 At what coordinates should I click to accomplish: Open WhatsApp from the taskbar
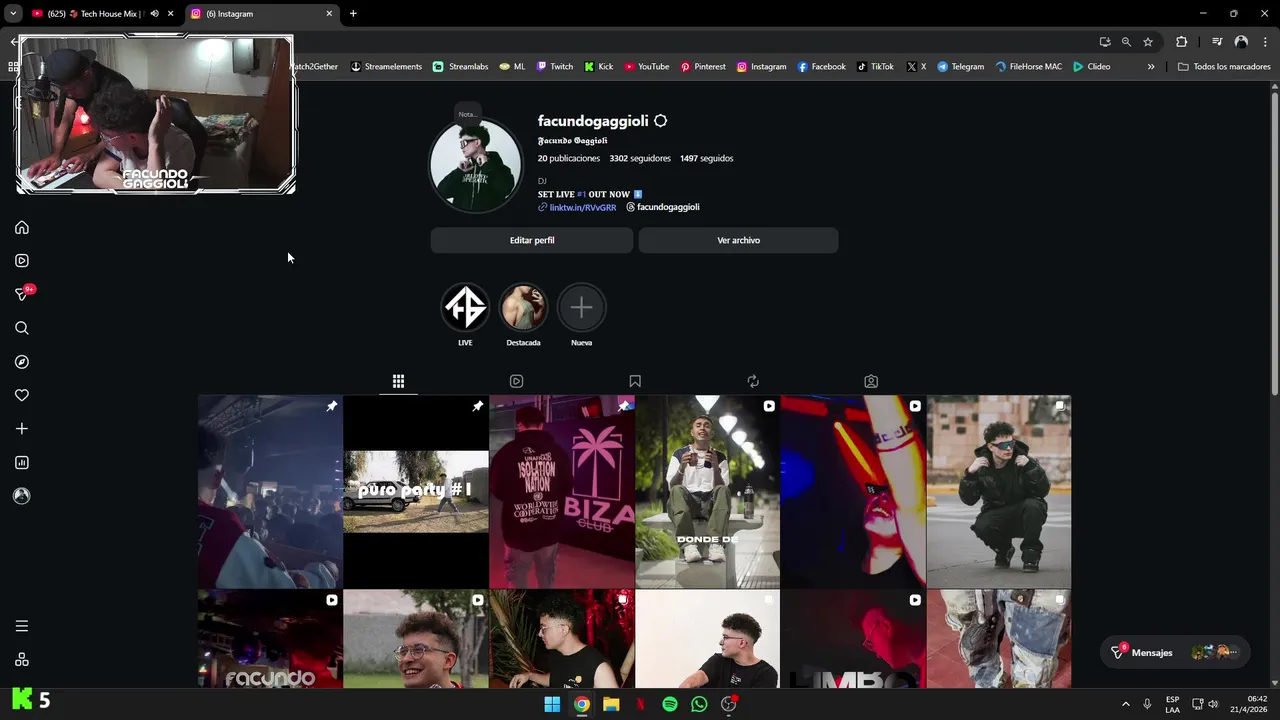tap(699, 704)
